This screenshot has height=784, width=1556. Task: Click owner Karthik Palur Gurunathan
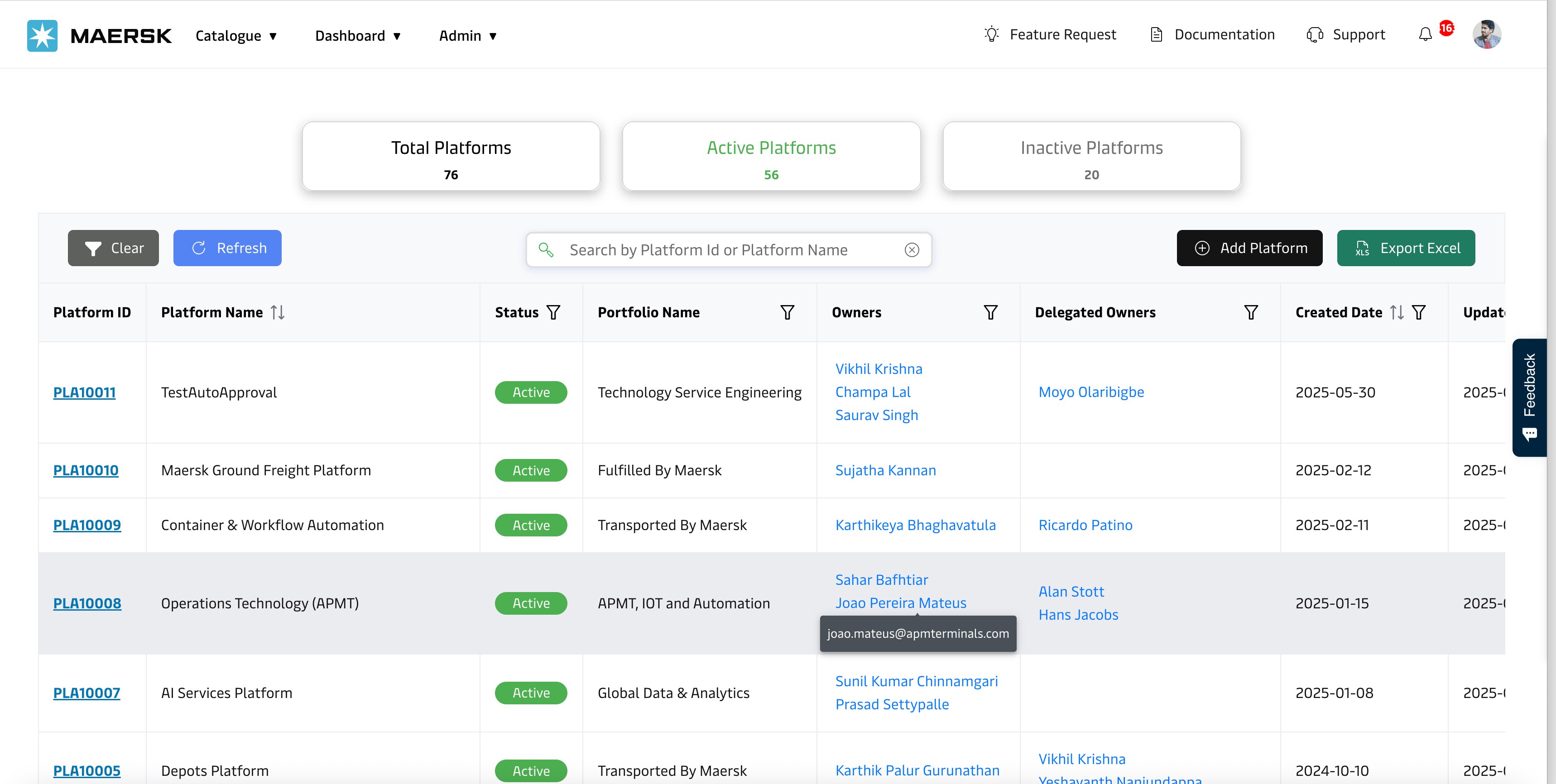[x=917, y=771]
